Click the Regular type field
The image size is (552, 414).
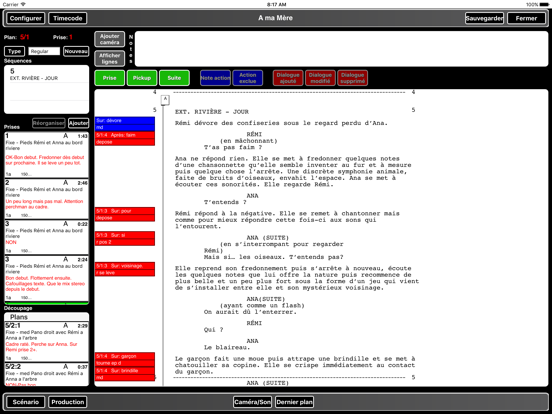coord(44,51)
